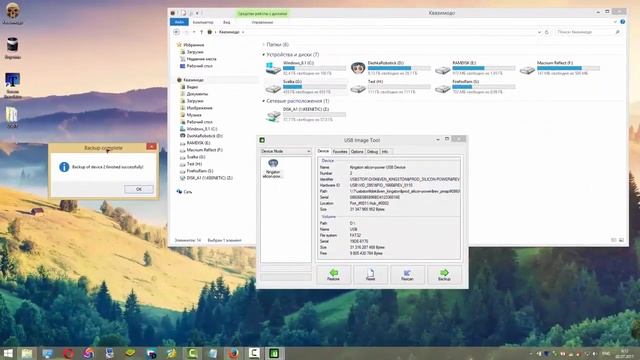Click the Explorer address bar path
Screen dimensions: 640x360
point(229,32)
